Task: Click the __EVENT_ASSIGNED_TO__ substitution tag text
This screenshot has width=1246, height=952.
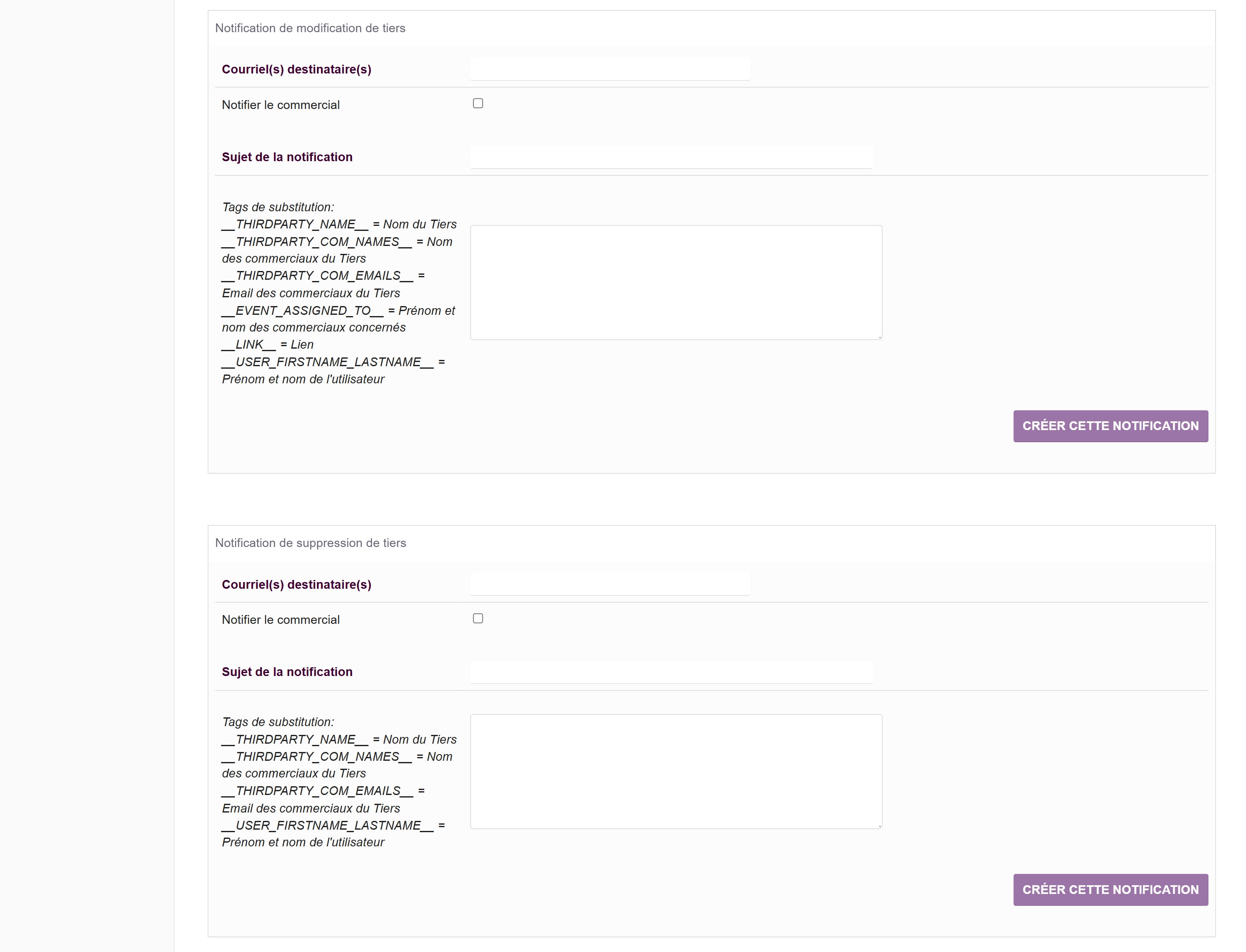Action: (x=303, y=311)
